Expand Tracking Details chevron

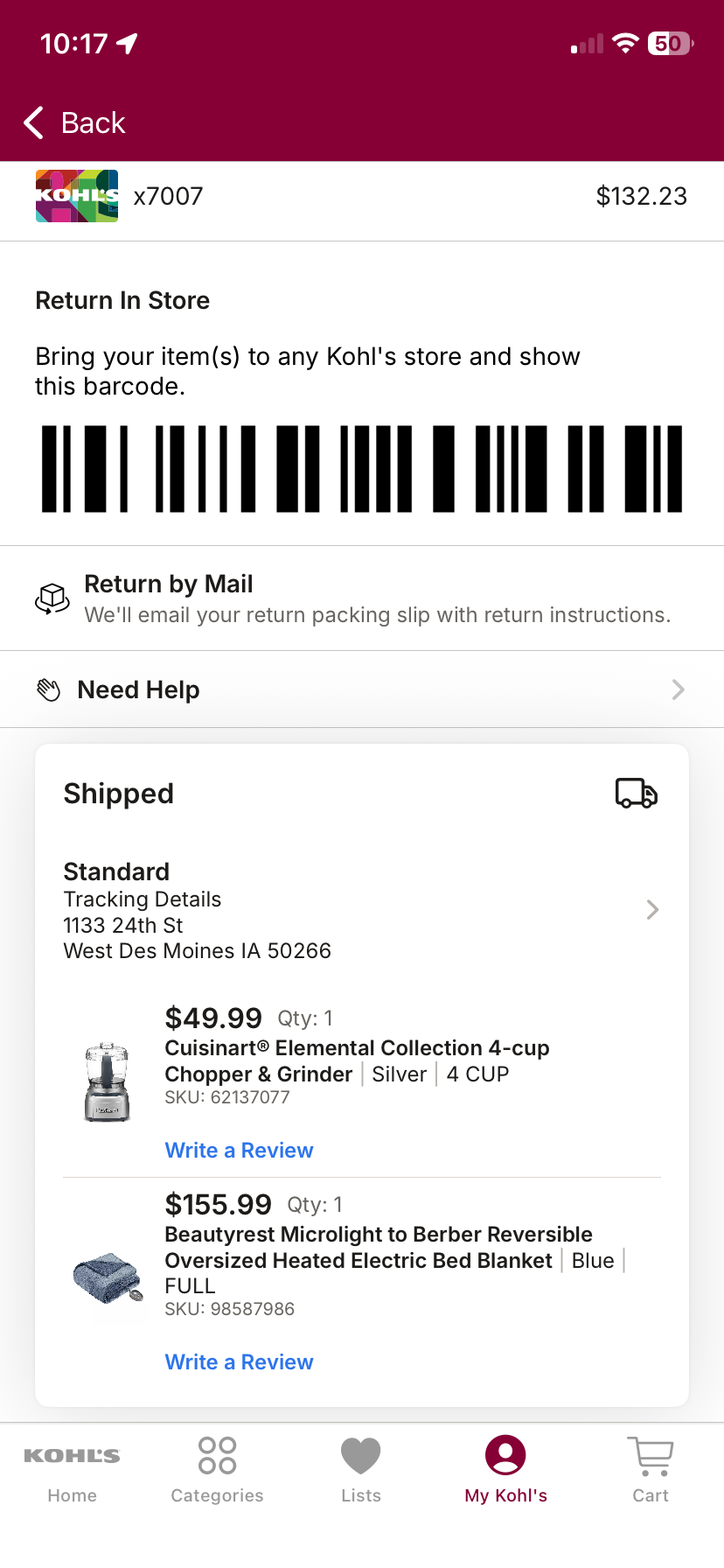(652, 910)
